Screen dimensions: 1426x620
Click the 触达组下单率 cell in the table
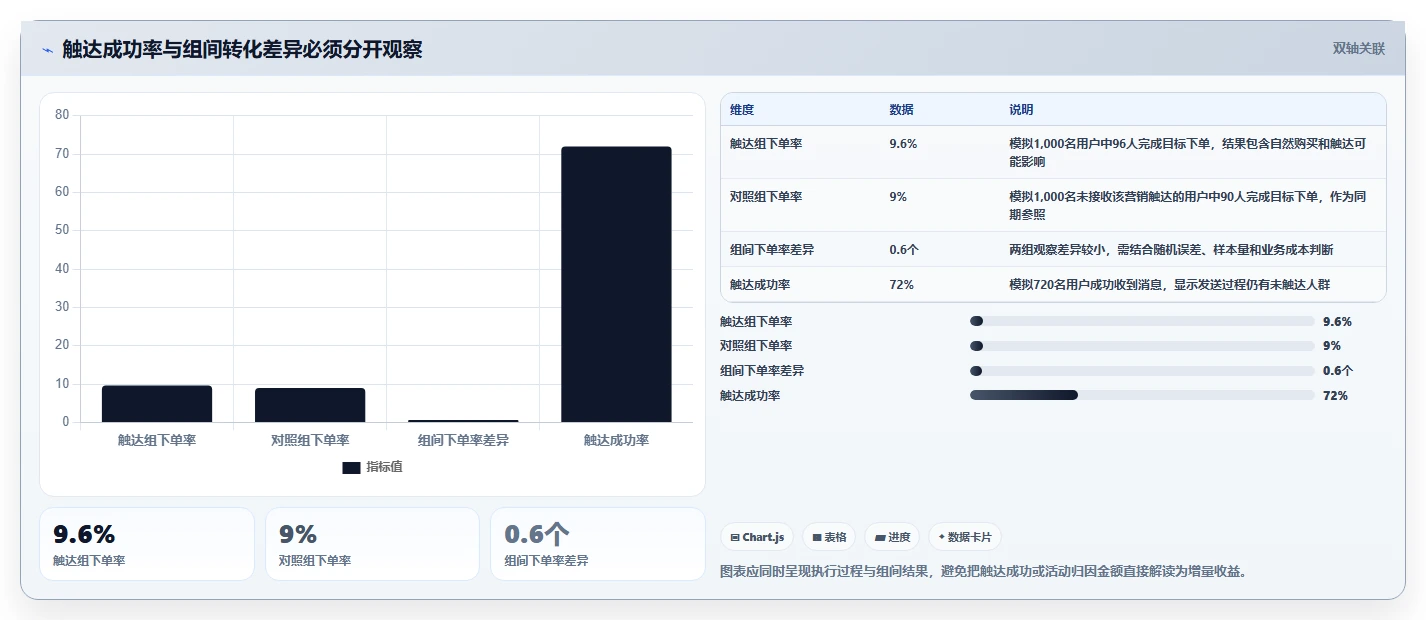point(766,144)
